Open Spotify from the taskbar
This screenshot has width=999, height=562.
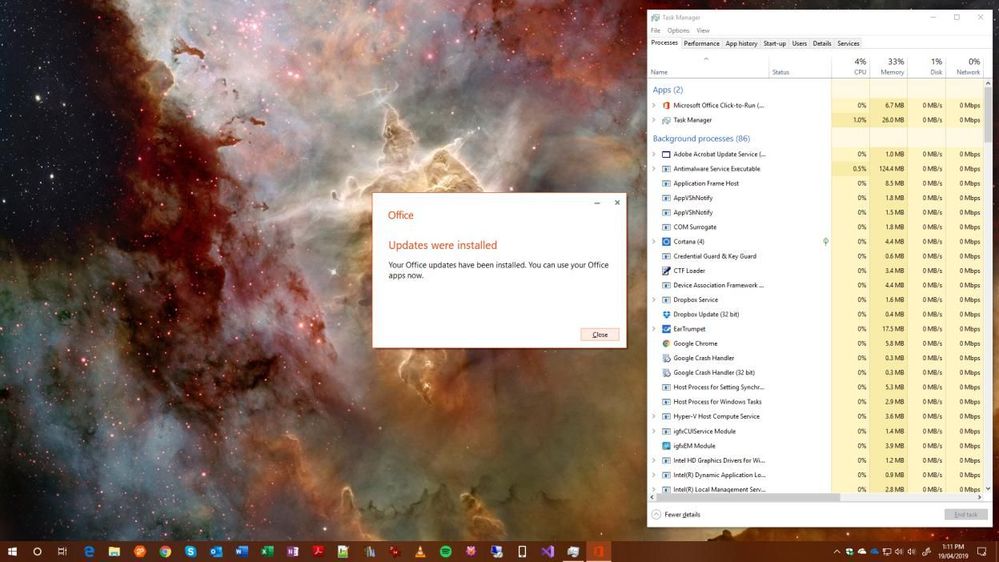point(445,551)
